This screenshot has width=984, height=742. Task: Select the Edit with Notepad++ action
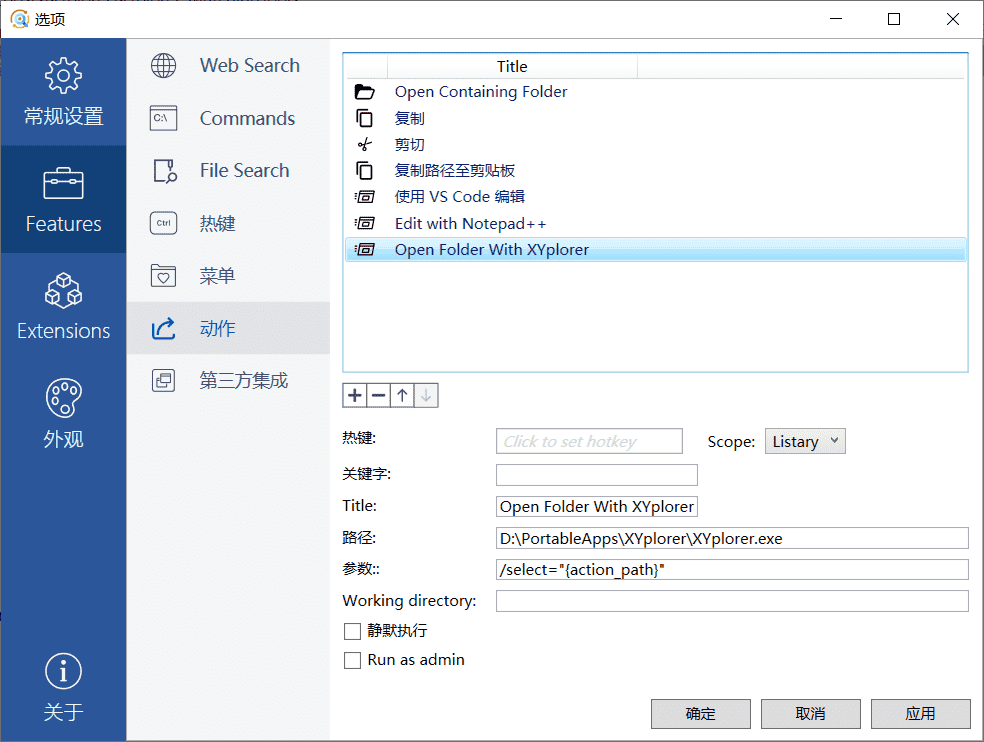[470, 224]
